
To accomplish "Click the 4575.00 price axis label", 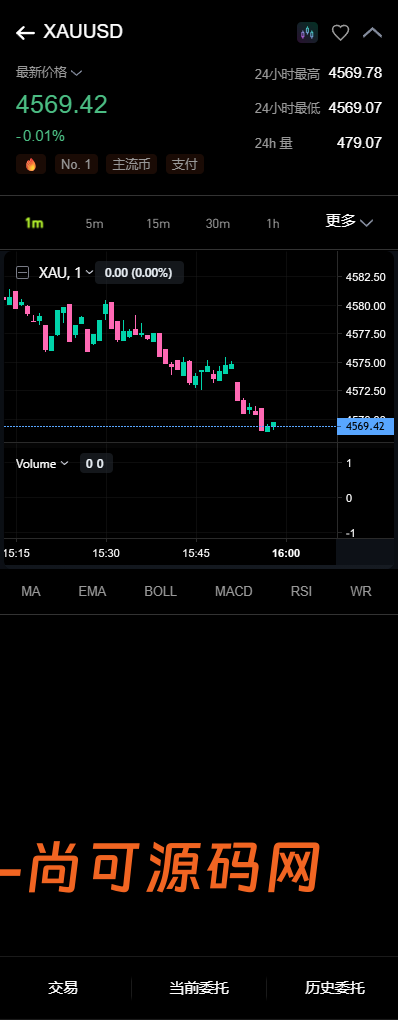I will [365, 363].
